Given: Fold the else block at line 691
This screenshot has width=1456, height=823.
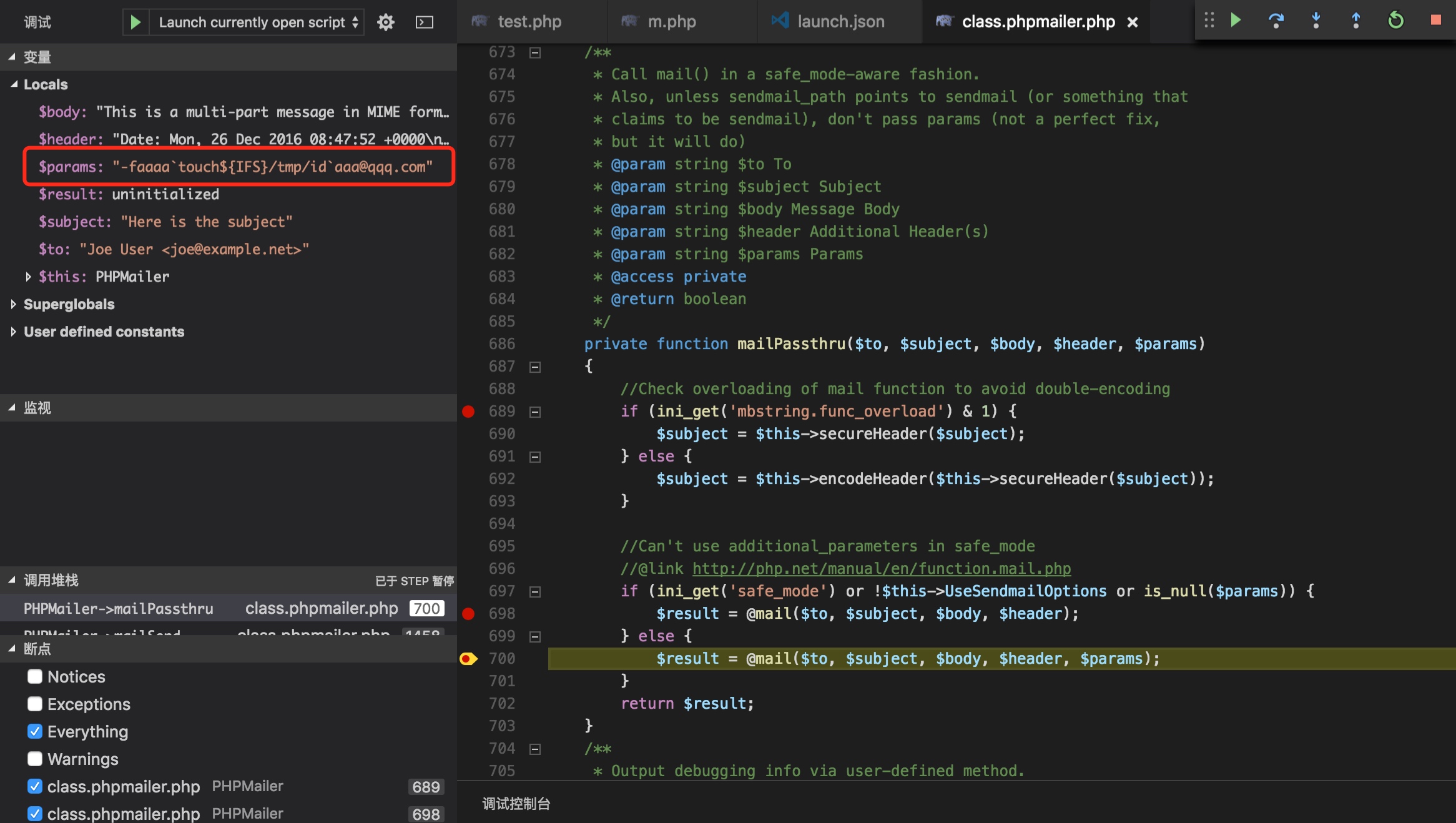Looking at the screenshot, I should coord(535,457).
